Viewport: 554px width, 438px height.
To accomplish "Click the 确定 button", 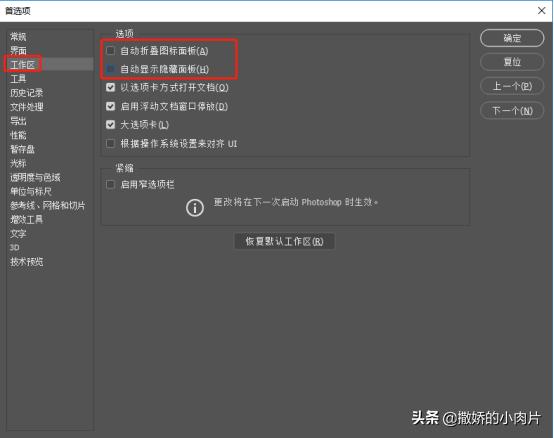I will 512,38.
